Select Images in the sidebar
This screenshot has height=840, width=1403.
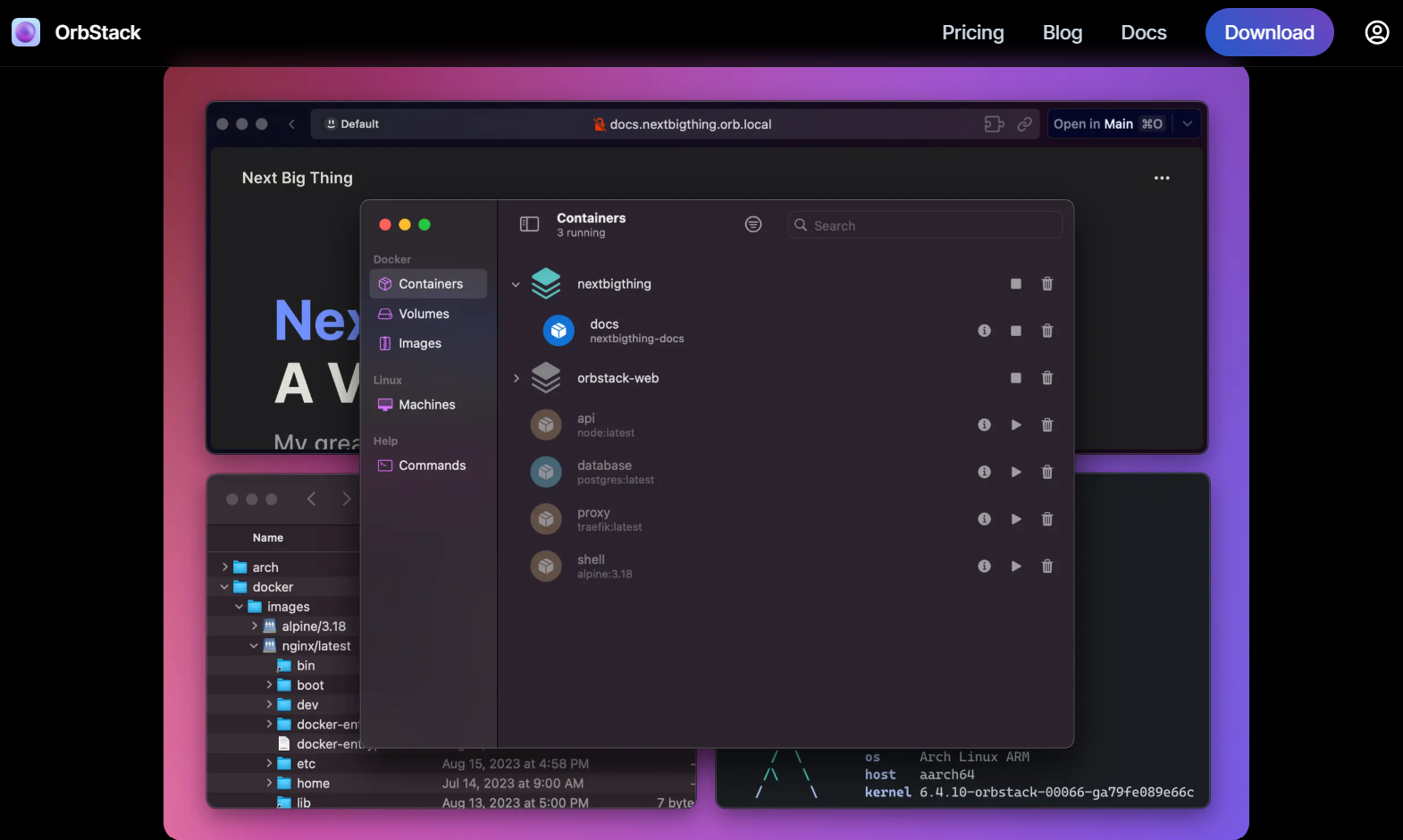click(x=428, y=343)
